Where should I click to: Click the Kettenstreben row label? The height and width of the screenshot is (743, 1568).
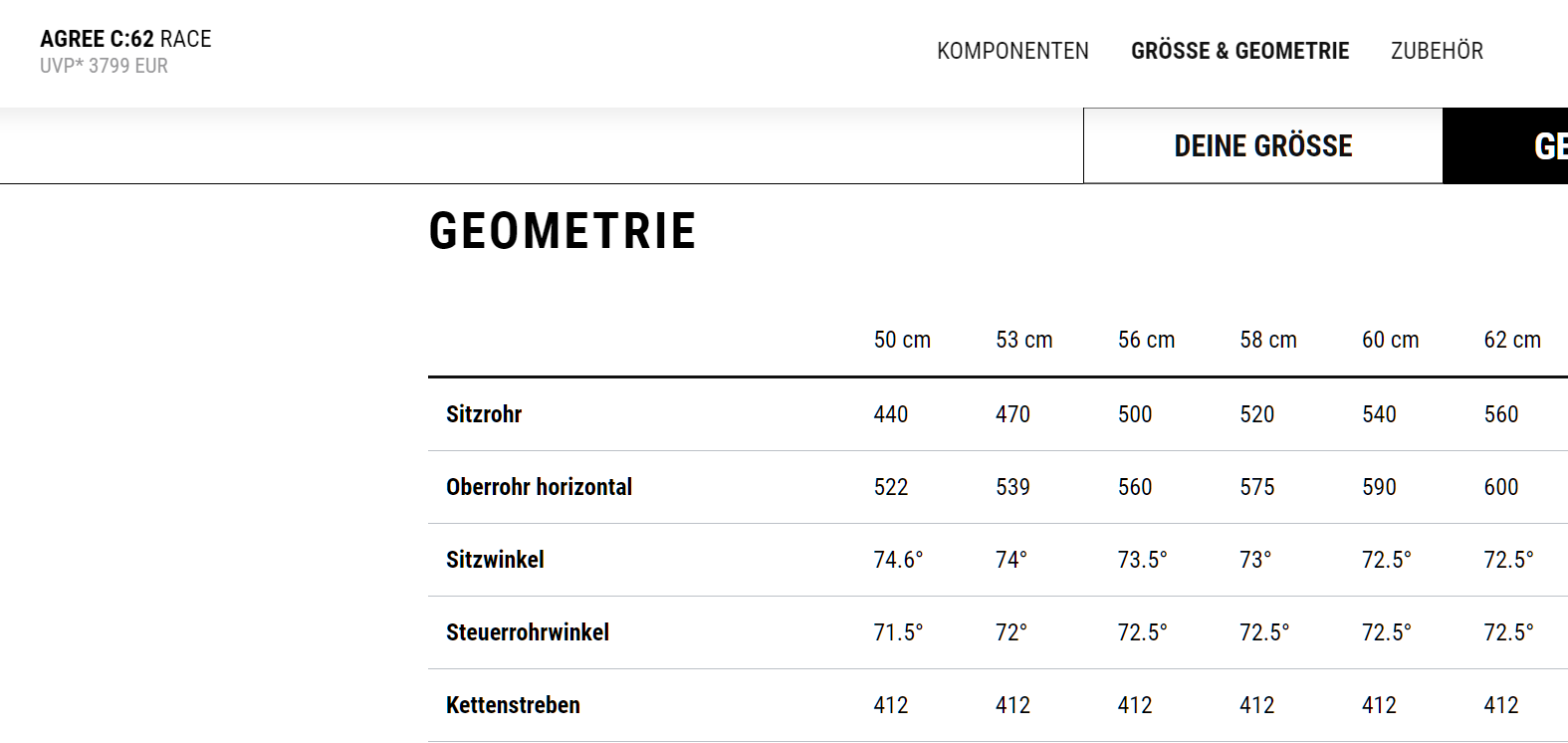tap(513, 705)
